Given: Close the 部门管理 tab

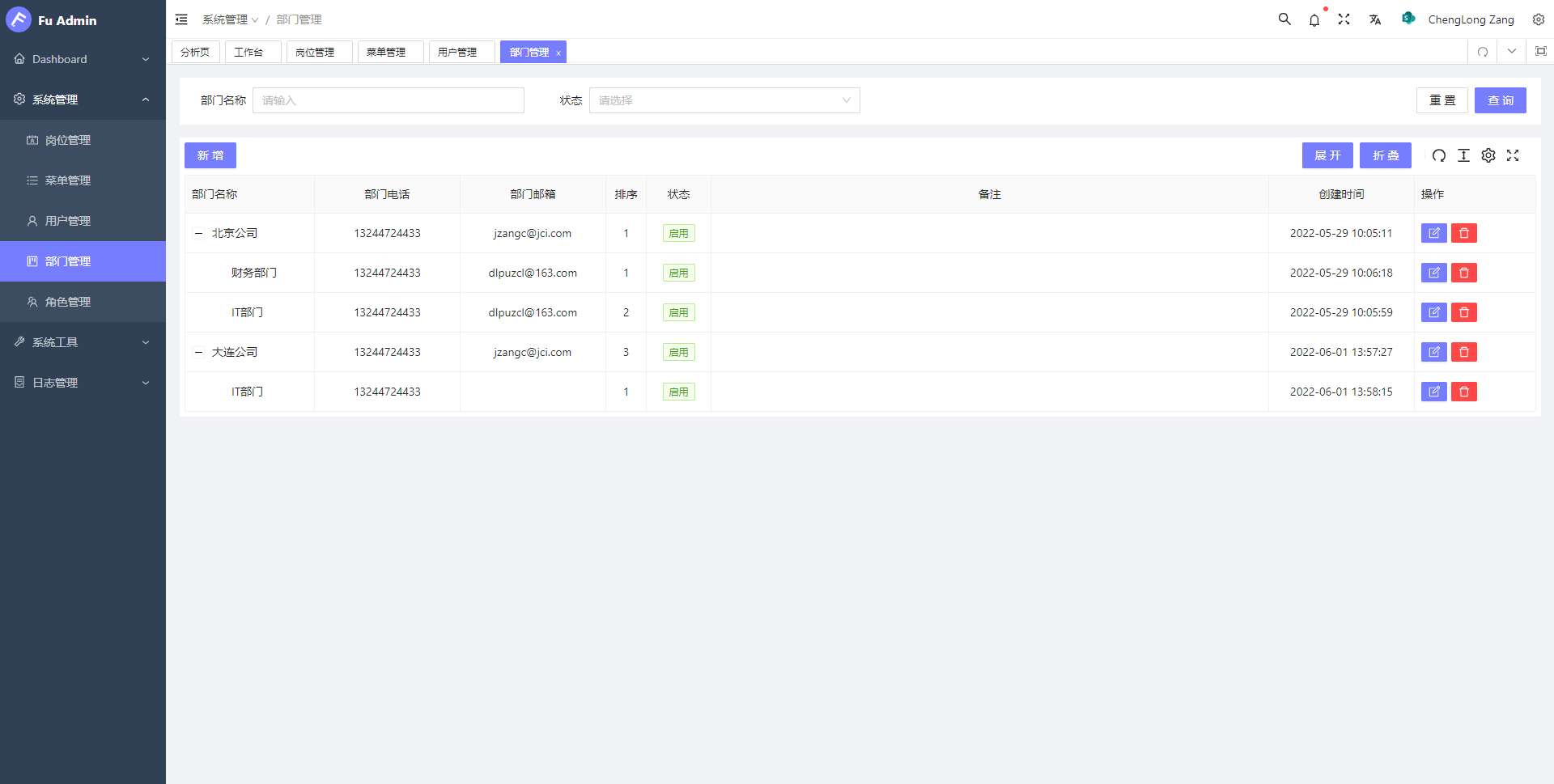Looking at the screenshot, I should tap(558, 53).
